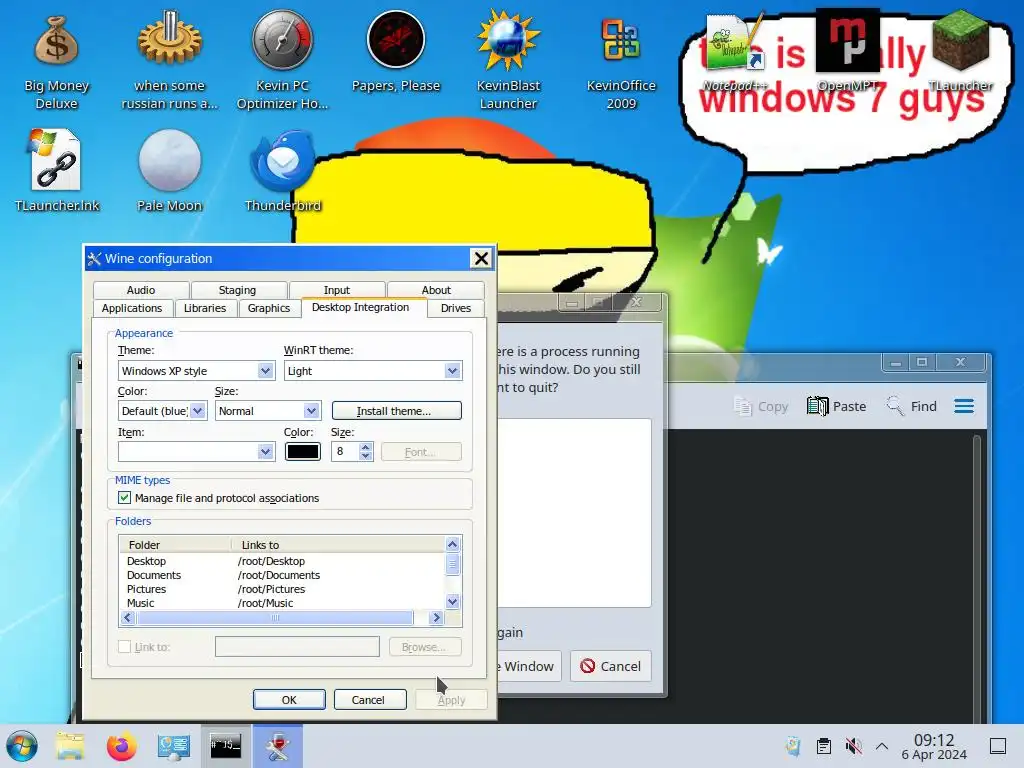Show desktop via taskbar corner button

coord(998,746)
